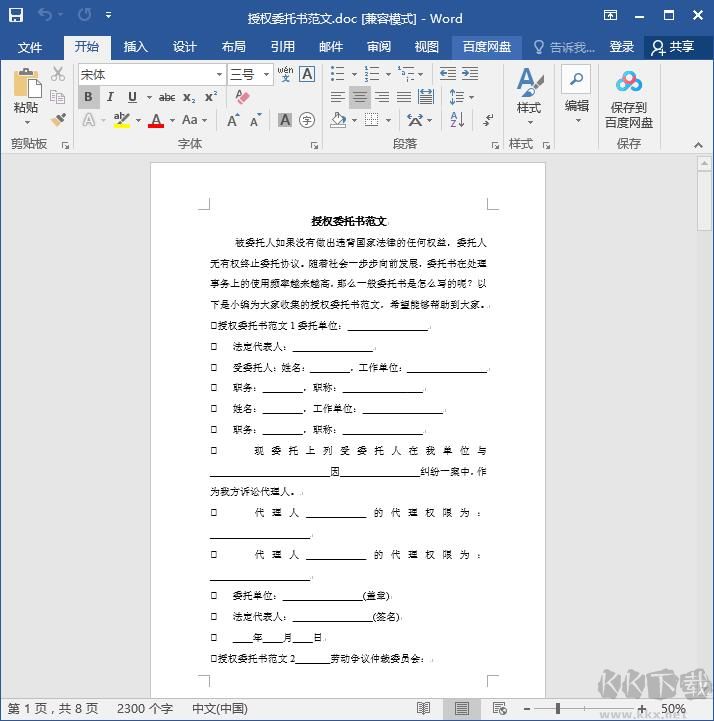Toggle superscript formatting

tap(211, 97)
